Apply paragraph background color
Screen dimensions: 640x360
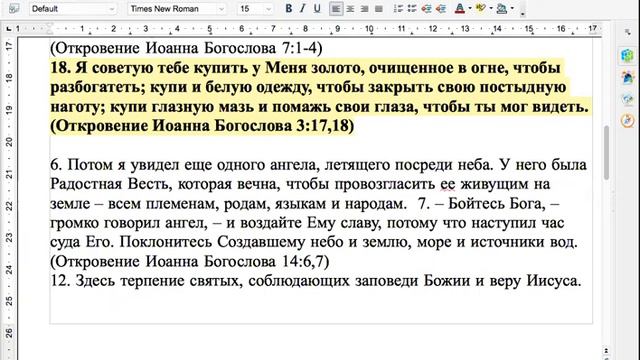502,9
